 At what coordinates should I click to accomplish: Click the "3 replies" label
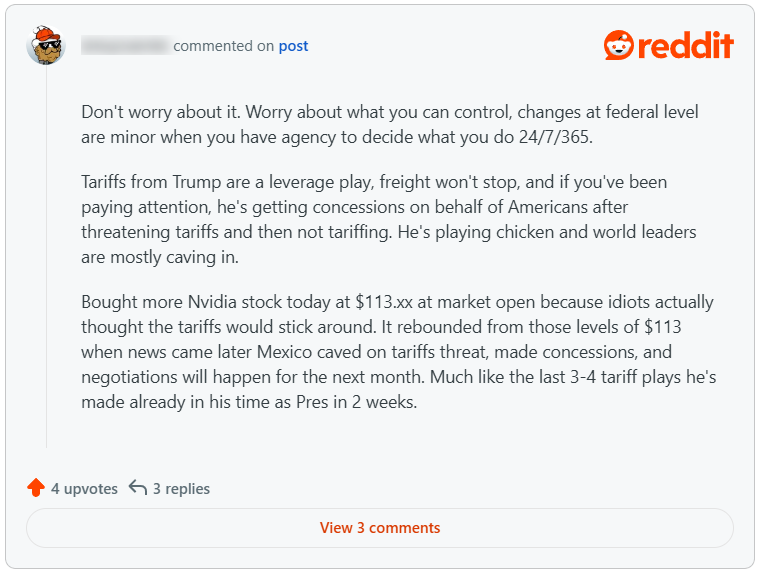click(x=181, y=489)
